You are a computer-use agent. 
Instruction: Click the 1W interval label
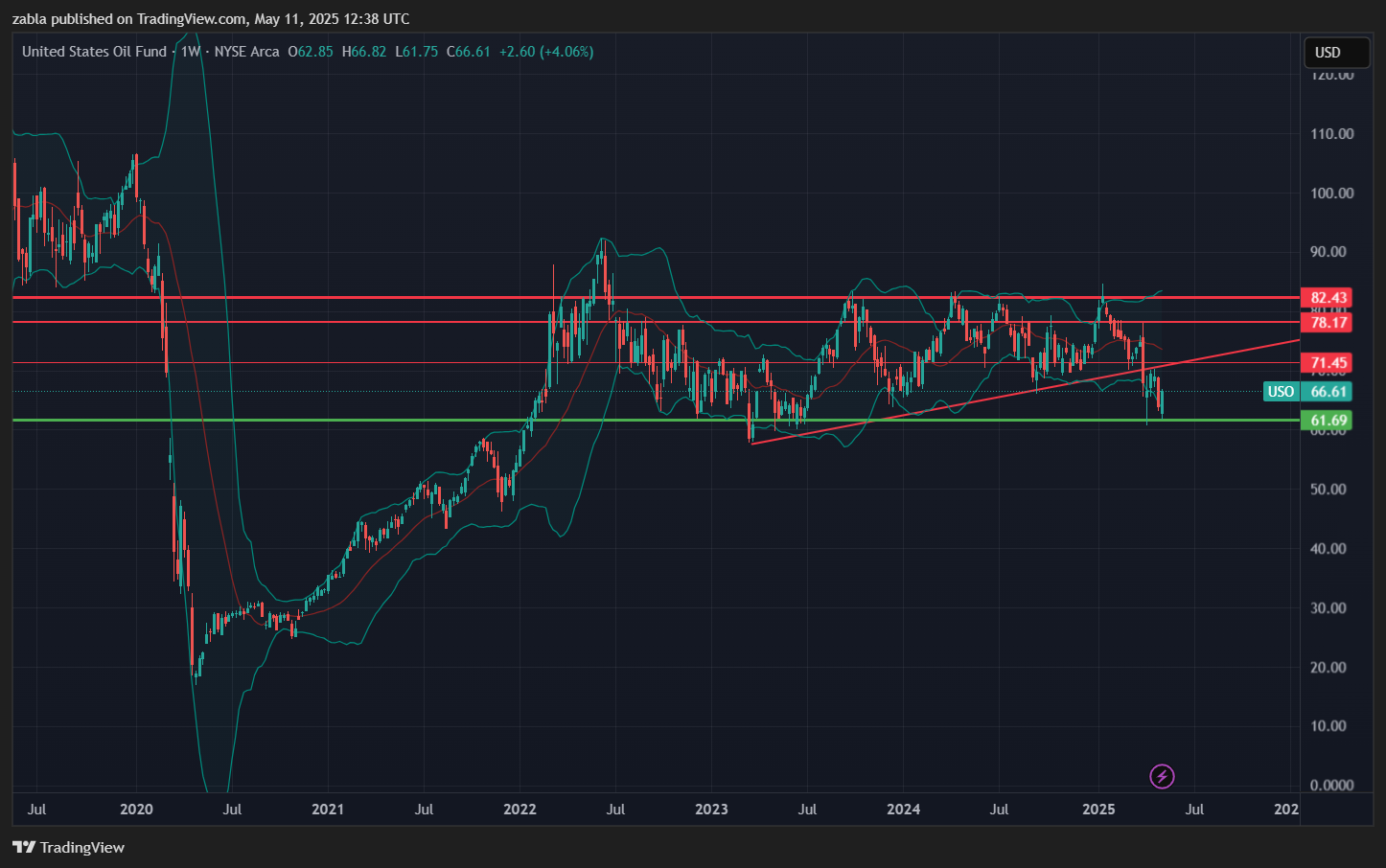191,52
